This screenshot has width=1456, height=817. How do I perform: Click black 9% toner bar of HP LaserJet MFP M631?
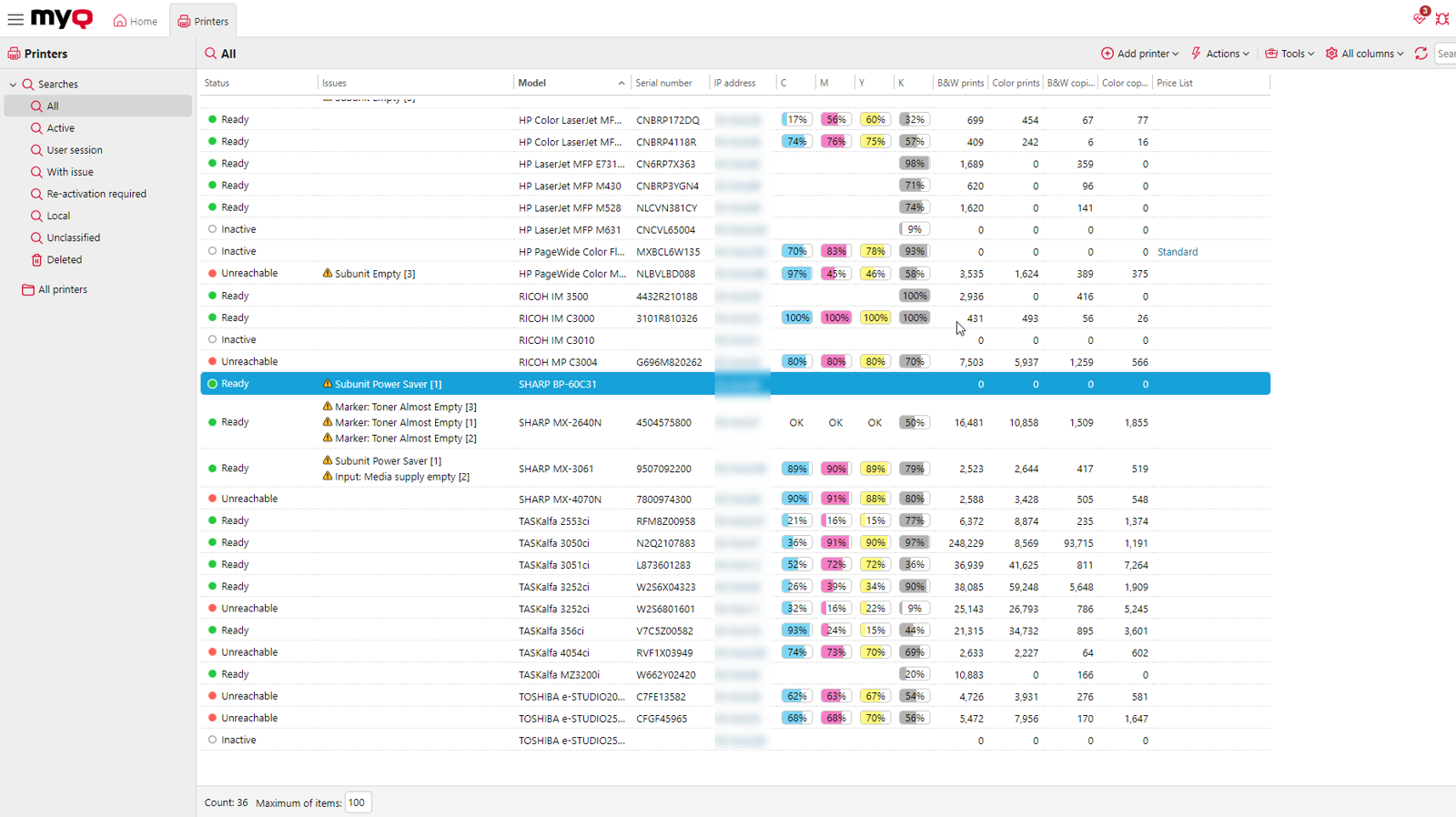click(914, 229)
